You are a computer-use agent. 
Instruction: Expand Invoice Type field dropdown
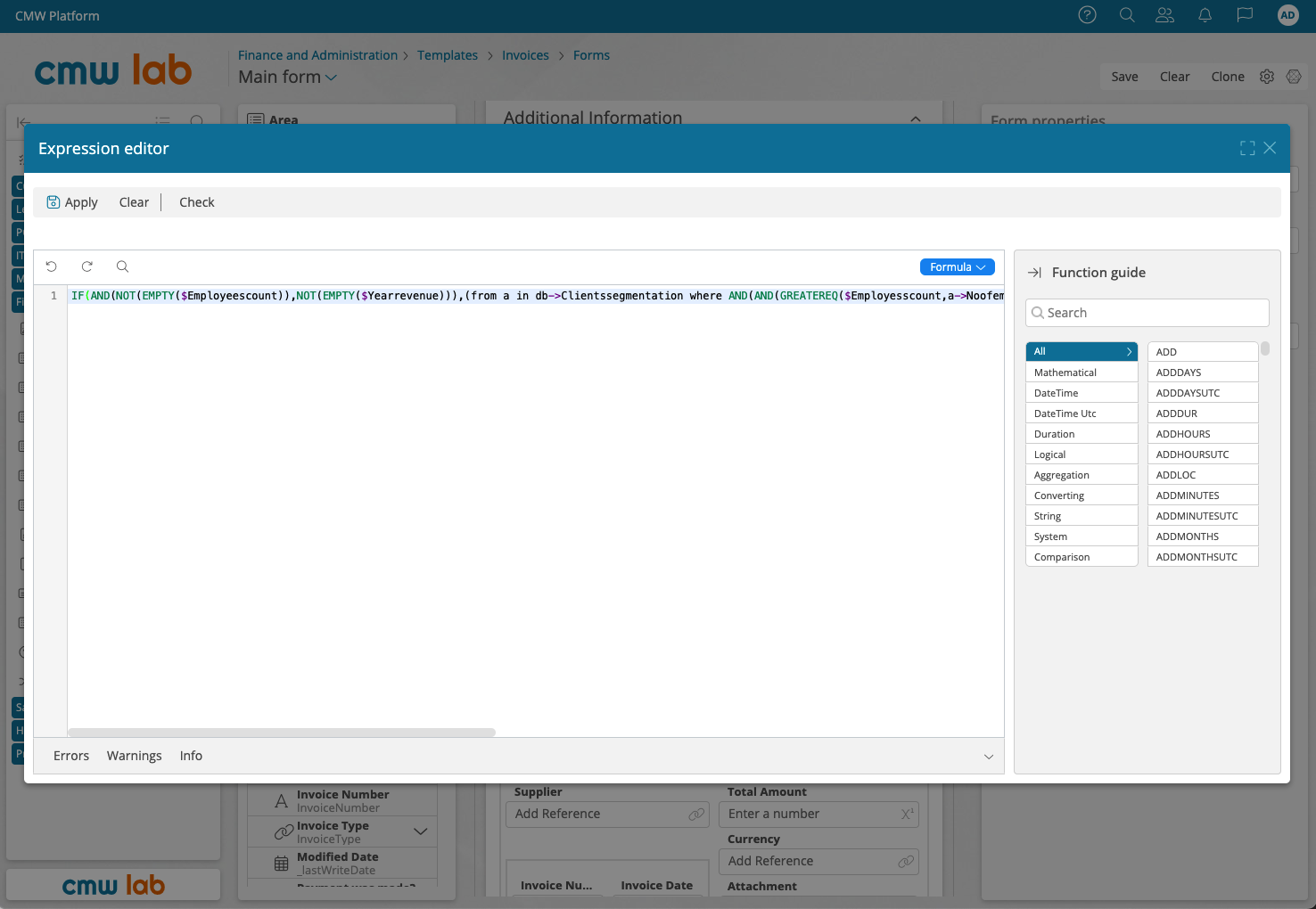(x=421, y=831)
